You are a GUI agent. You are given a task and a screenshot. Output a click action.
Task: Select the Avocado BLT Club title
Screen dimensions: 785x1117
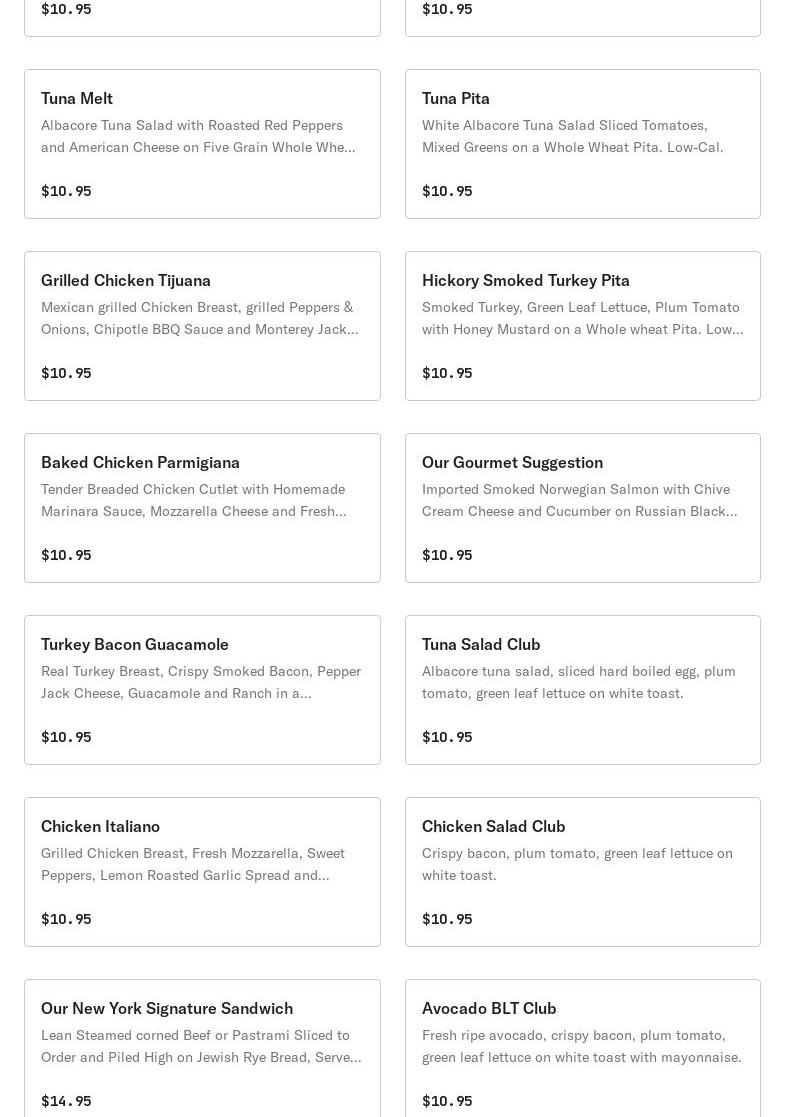[x=489, y=1008]
